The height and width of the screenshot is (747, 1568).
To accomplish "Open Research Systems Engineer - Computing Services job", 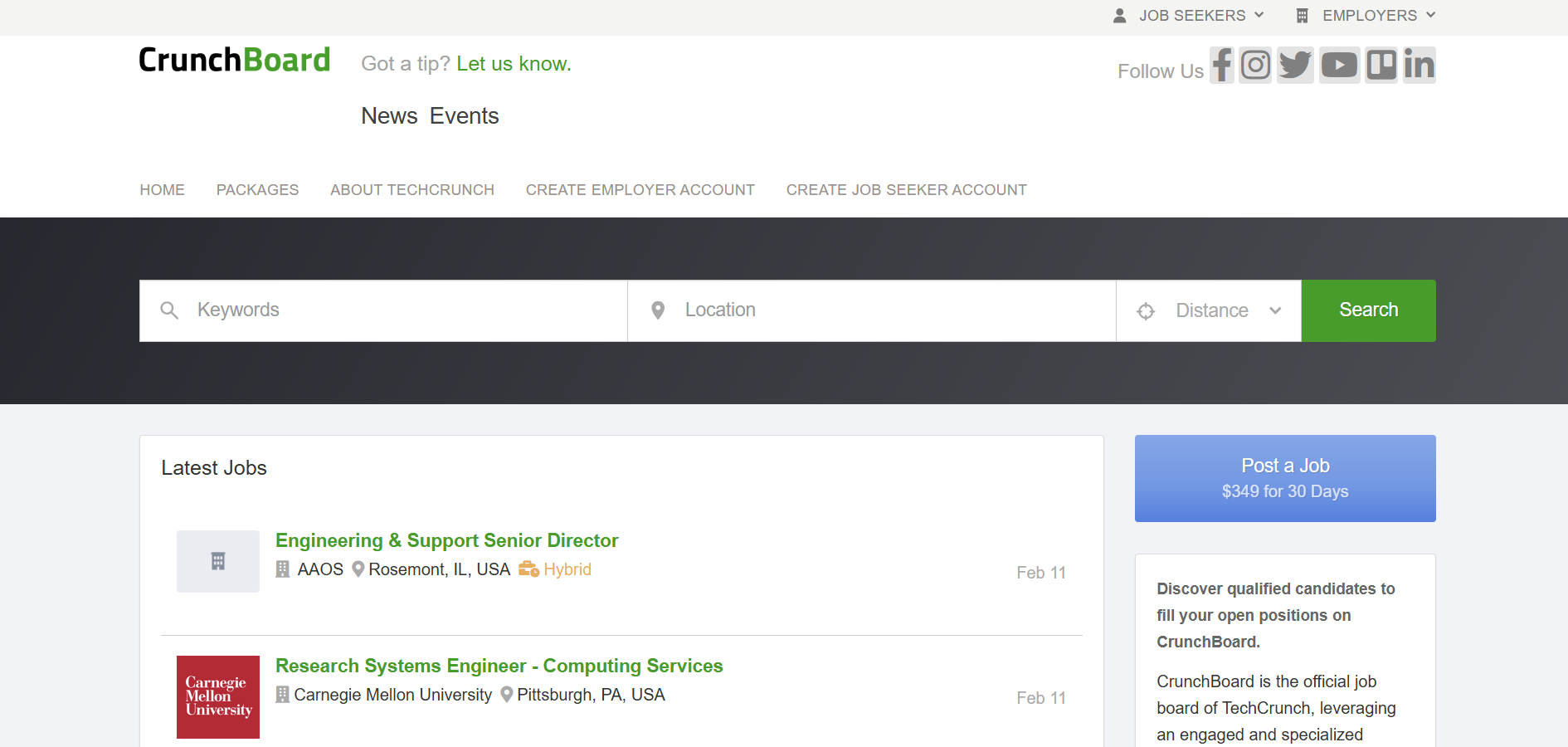I will pyautogui.click(x=499, y=666).
